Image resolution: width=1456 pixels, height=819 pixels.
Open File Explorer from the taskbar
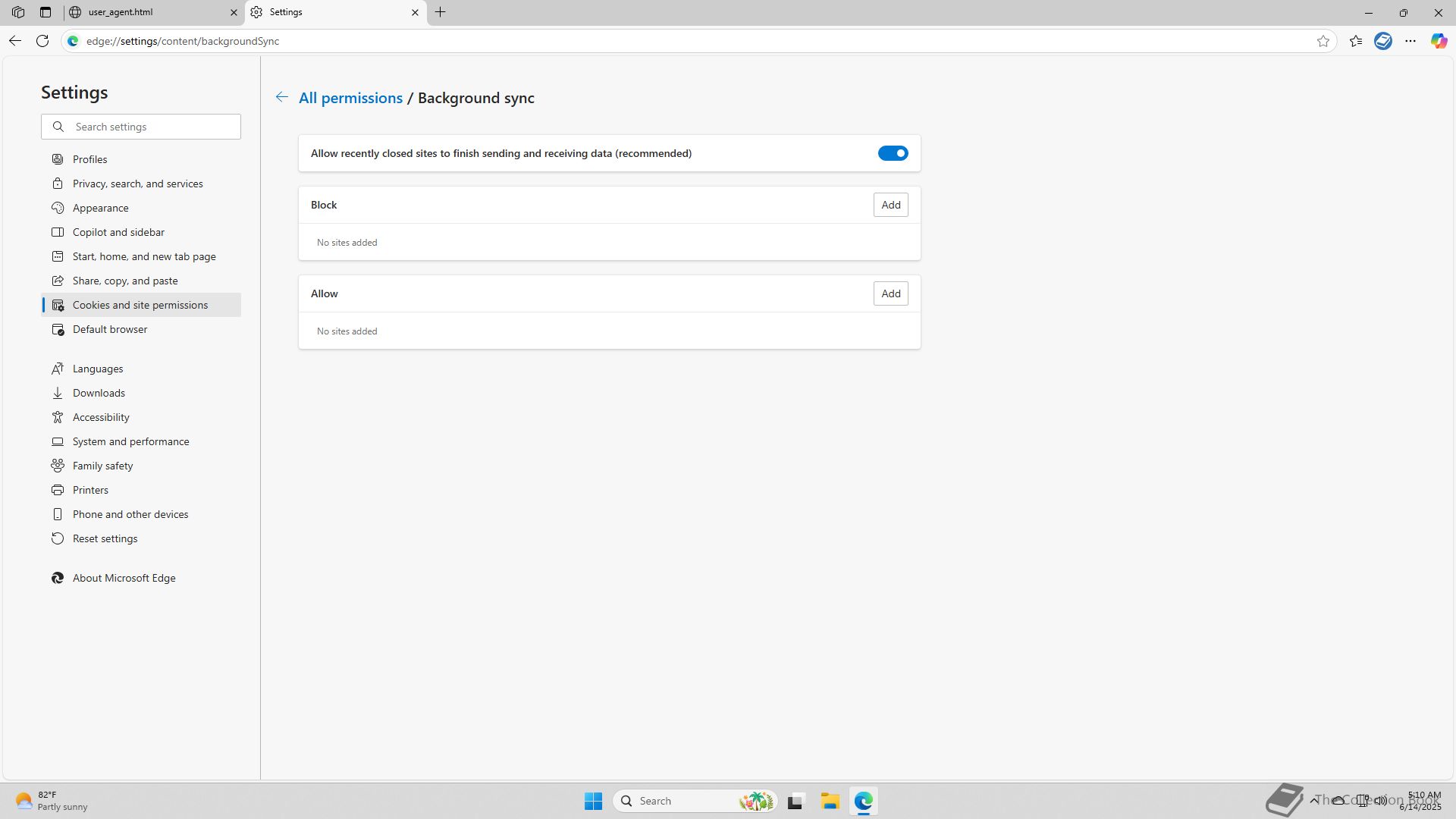[829, 801]
